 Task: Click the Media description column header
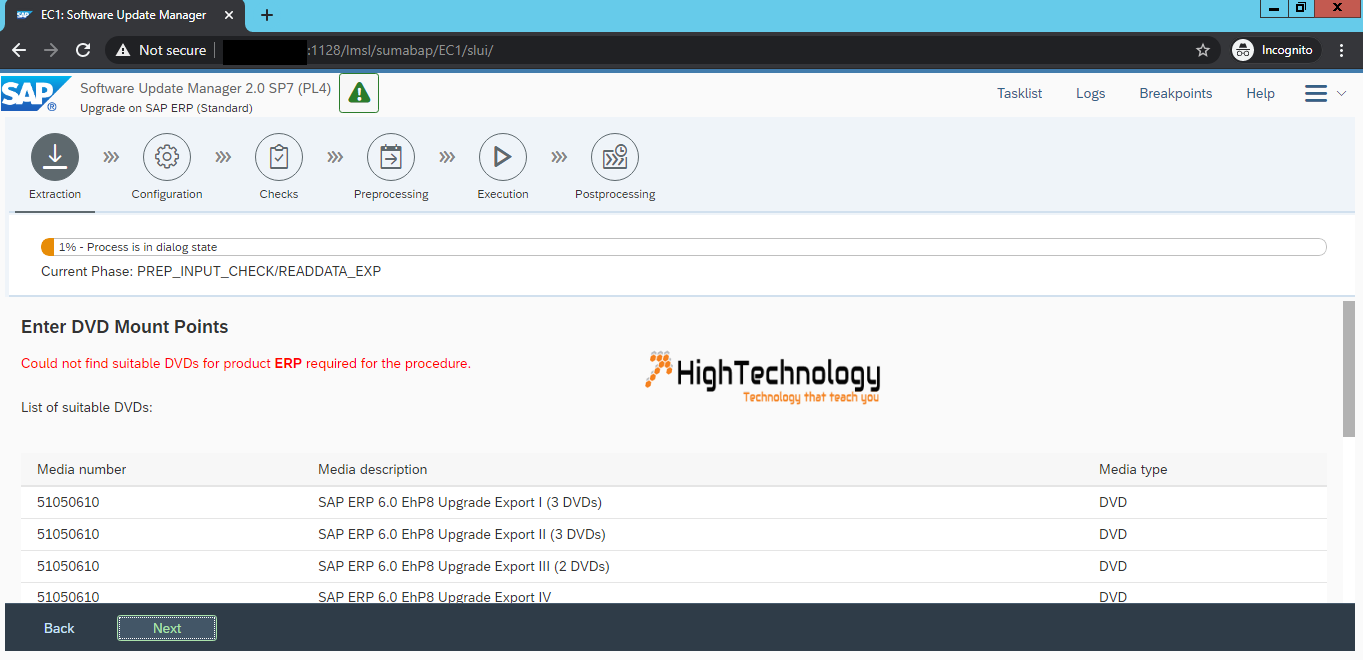point(372,469)
